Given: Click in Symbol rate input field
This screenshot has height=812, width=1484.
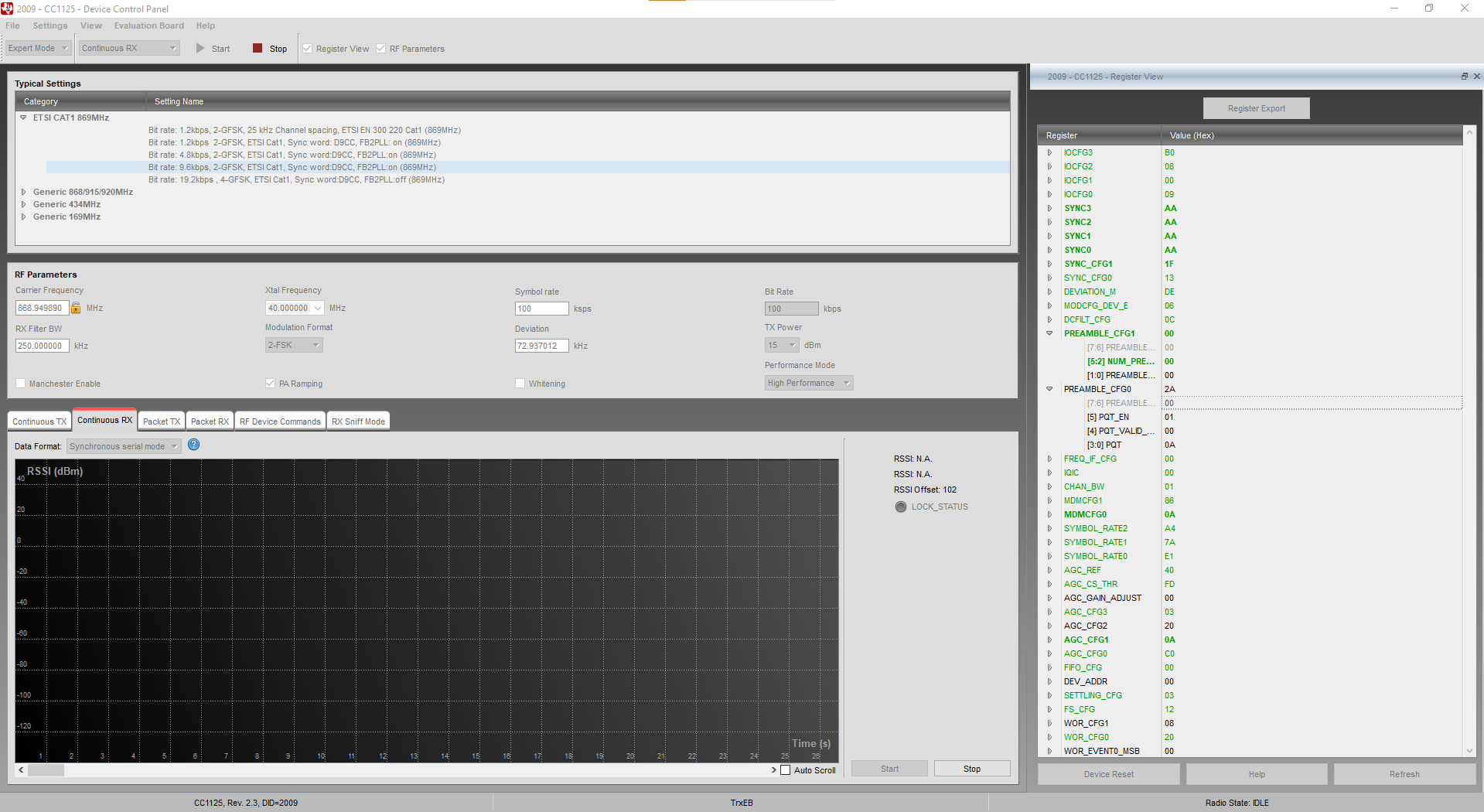Looking at the screenshot, I should point(541,309).
